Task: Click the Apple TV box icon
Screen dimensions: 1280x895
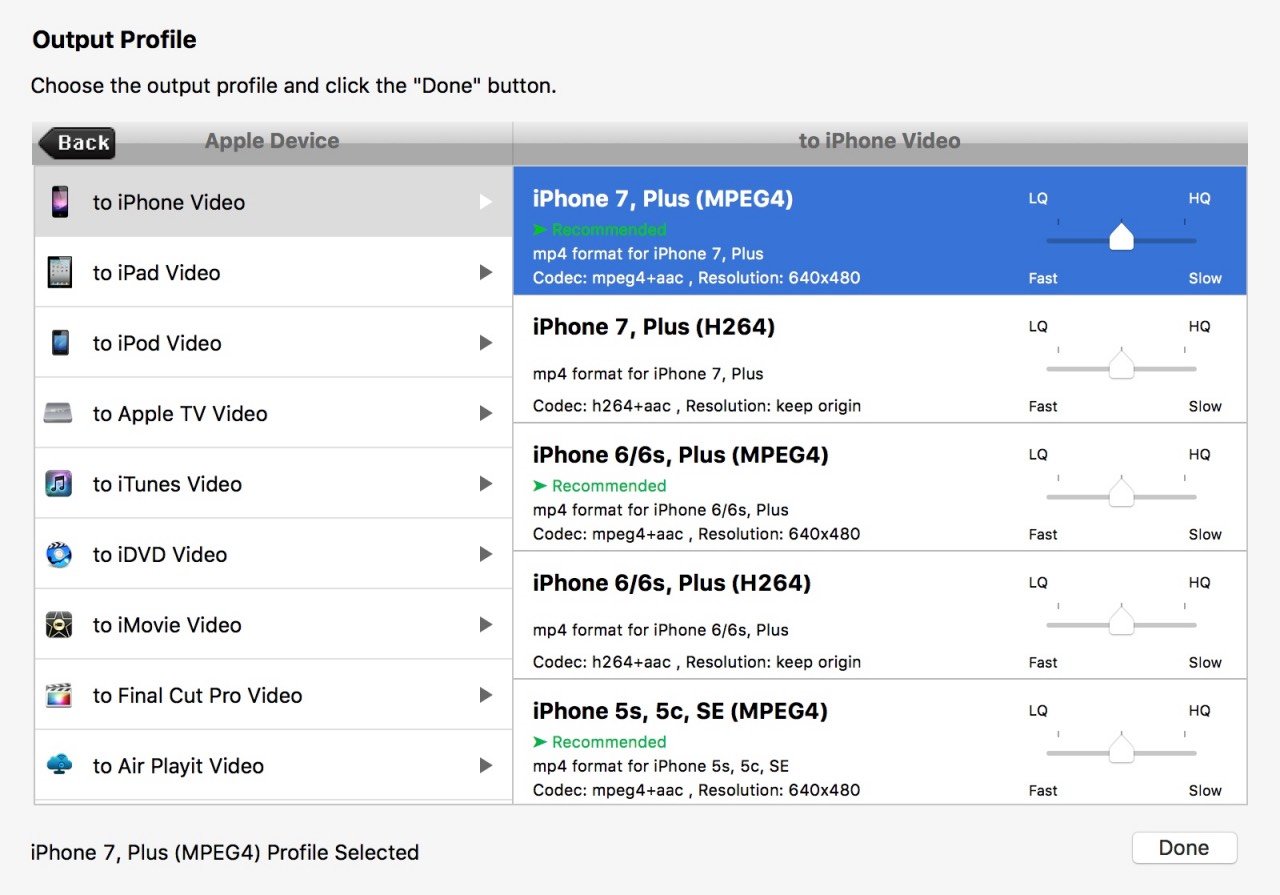Action: 59,413
